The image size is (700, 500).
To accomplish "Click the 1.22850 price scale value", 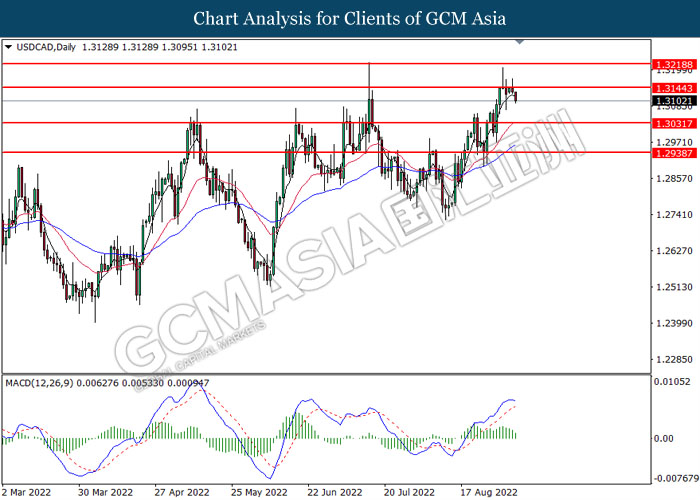I will point(674,359).
